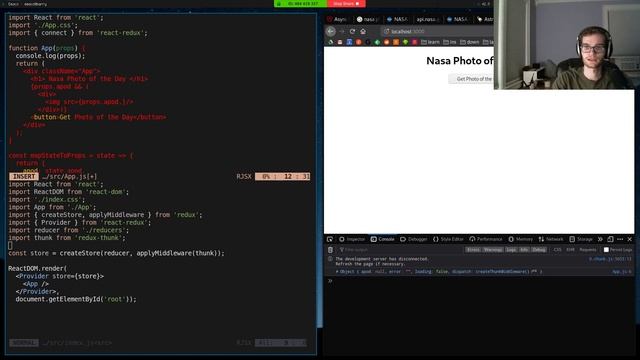
Task: Open the 'learn' bookmarks folder
Action: pos(430,42)
